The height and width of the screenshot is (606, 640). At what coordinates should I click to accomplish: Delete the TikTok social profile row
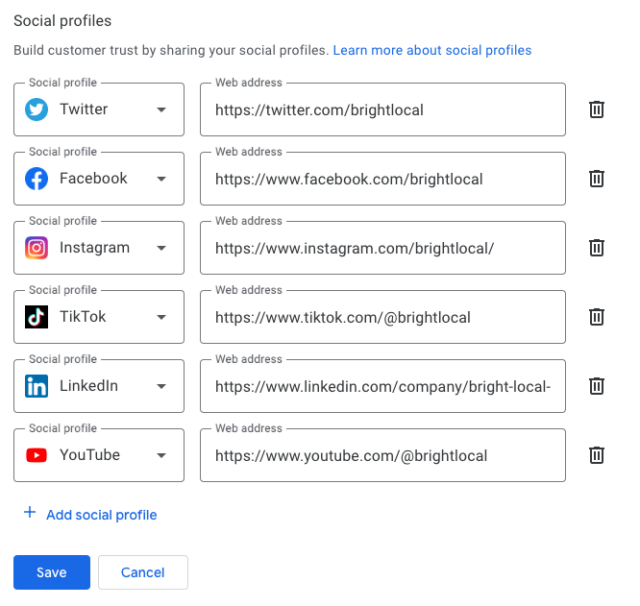point(596,317)
